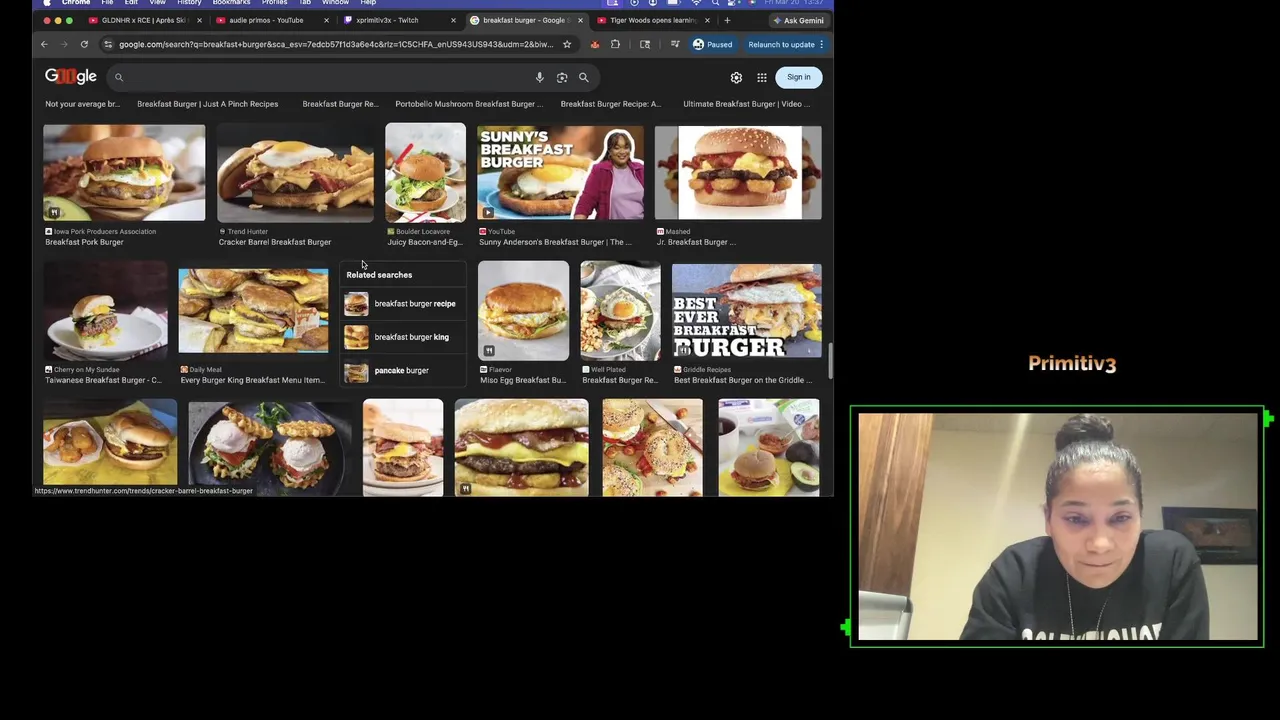Open a new tab
This screenshot has height=720, width=1280.
coord(727,20)
